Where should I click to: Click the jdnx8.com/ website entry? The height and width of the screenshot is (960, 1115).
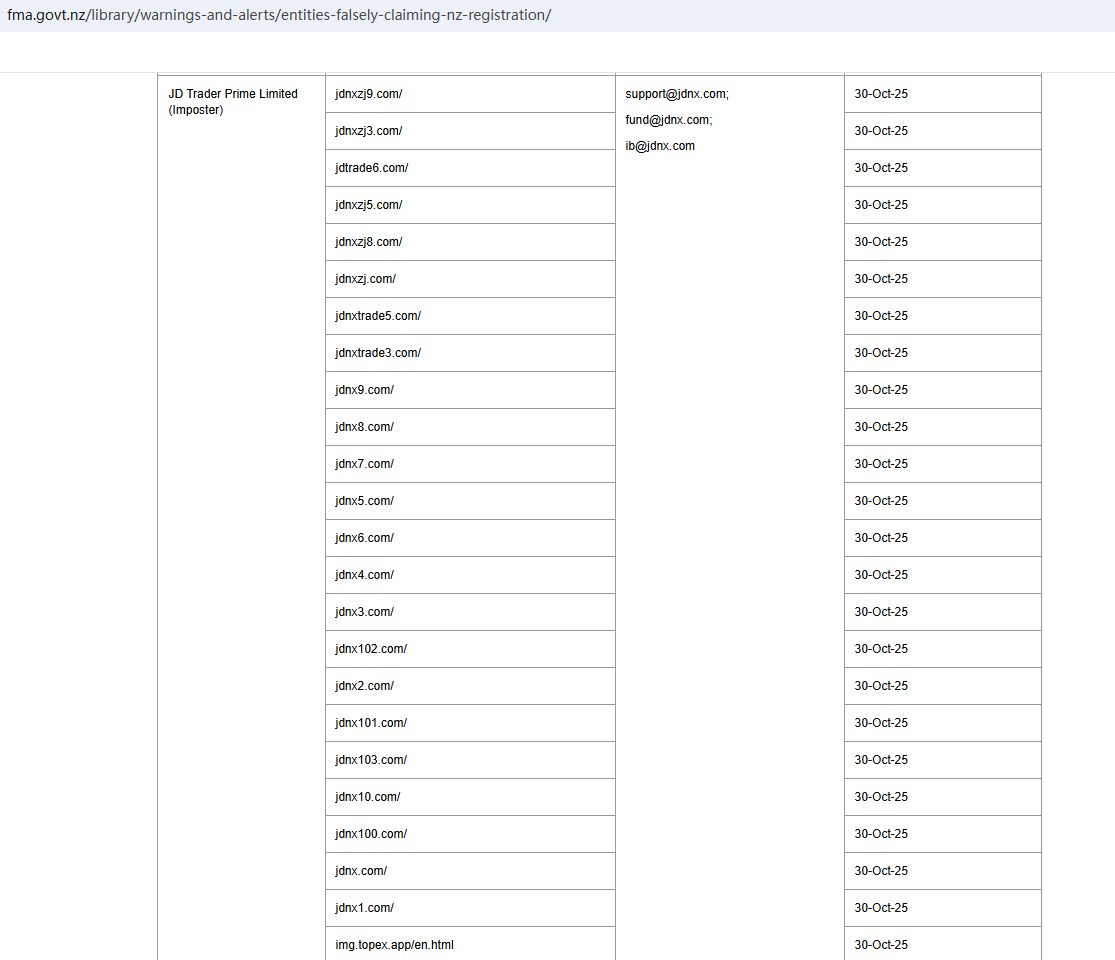coord(364,427)
